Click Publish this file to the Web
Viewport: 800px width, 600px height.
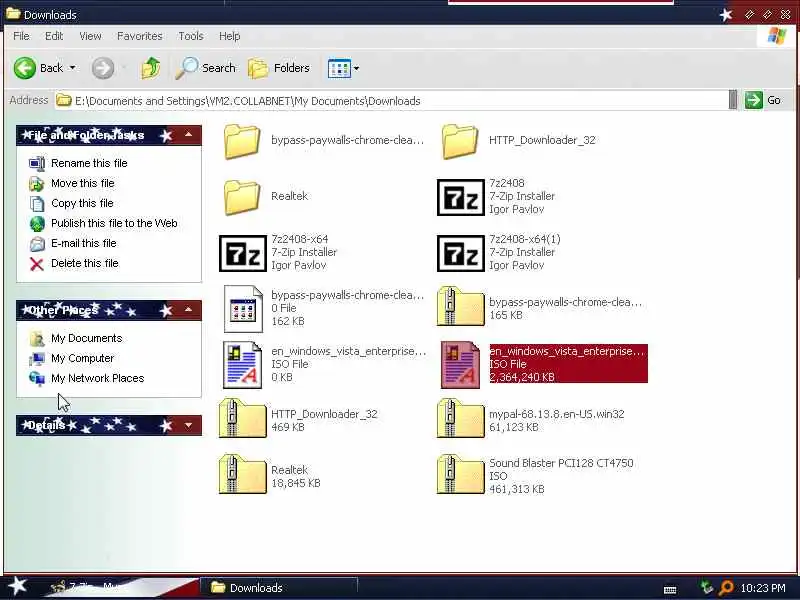(x=114, y=223)
